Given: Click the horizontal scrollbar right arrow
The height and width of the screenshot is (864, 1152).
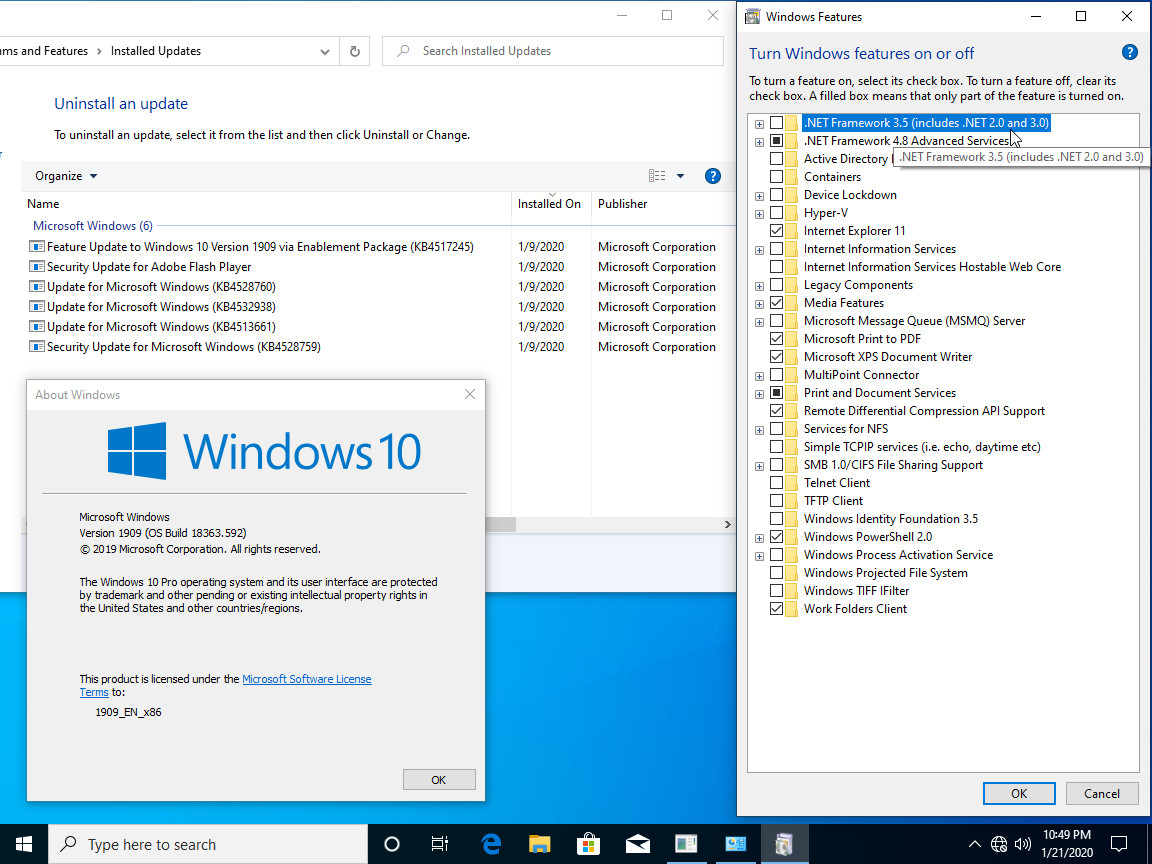Looking at the screenshot, I should coord(727,525).
